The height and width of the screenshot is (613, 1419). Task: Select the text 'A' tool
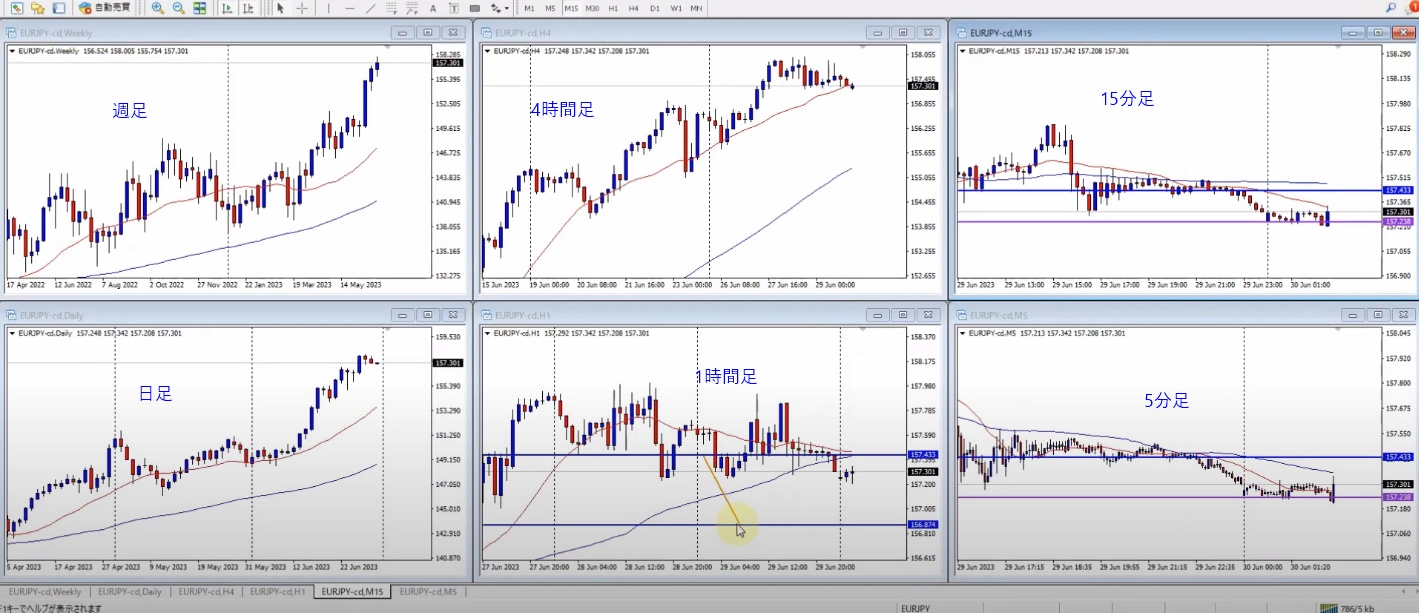pos(433,8)
